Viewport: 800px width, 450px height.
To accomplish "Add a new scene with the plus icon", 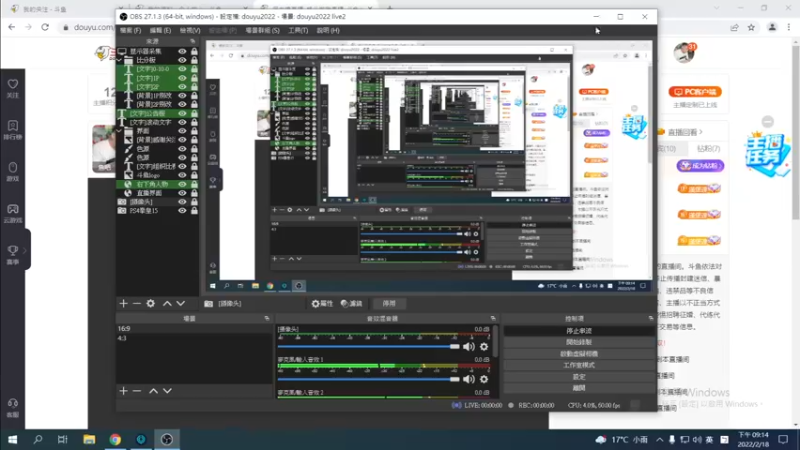I will [x=123, y=391].
